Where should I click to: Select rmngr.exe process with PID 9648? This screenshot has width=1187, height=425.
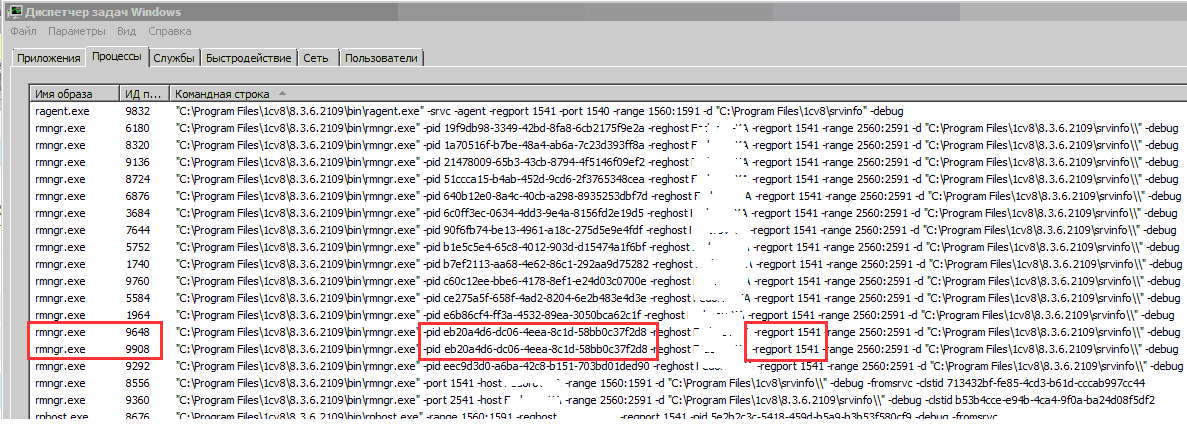point(62,331)
